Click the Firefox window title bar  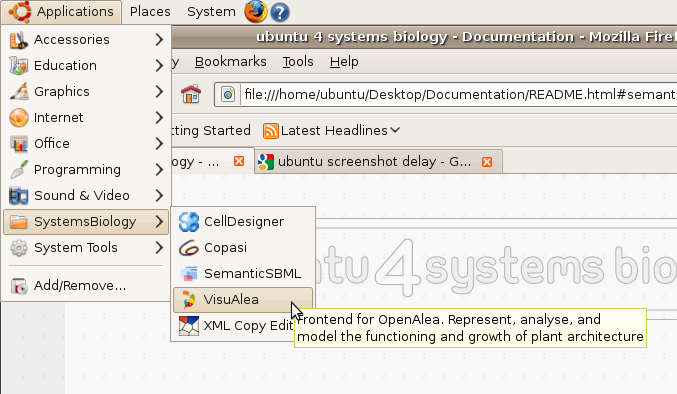[424, 37]
